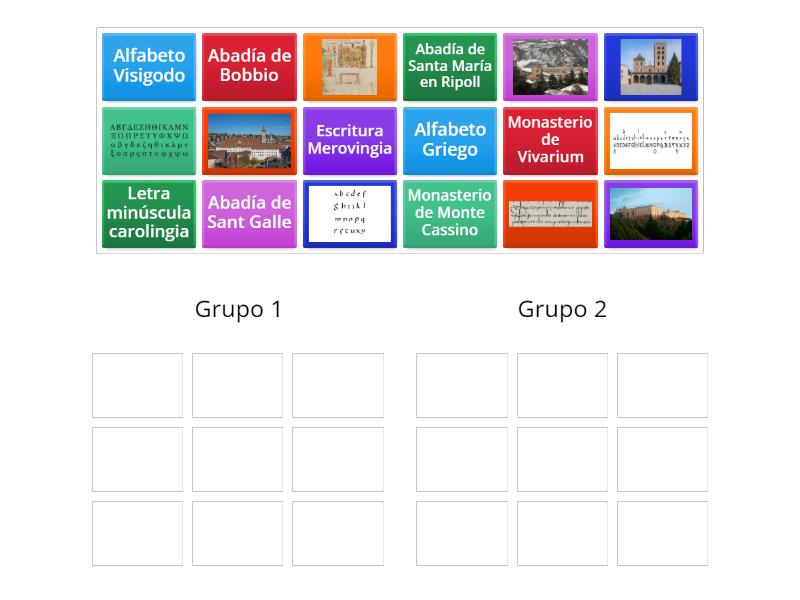Select the Escritura Merovingia card
Screen dimensions: 800x600
coord(350,141)
